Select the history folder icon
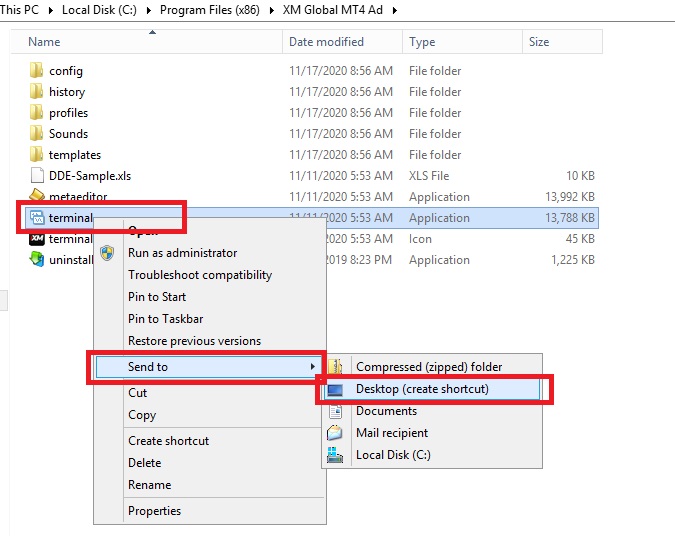Screen dimensions: 675x536 36,92
